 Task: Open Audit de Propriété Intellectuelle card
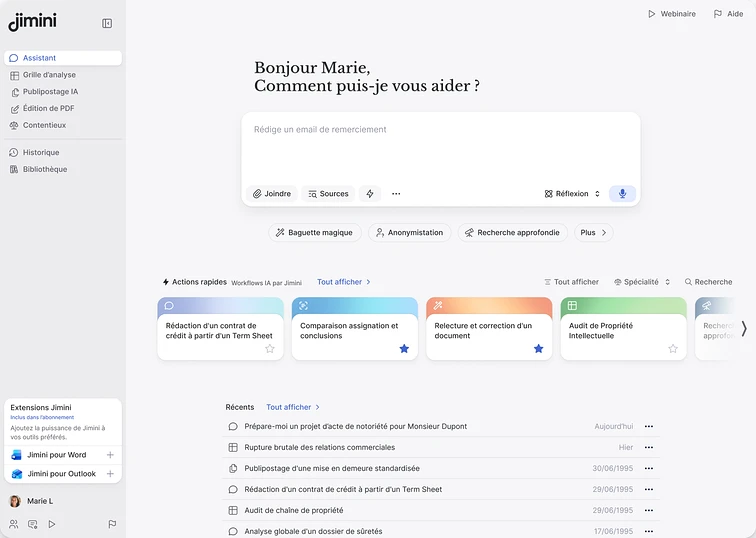click(x=623, y=329)
